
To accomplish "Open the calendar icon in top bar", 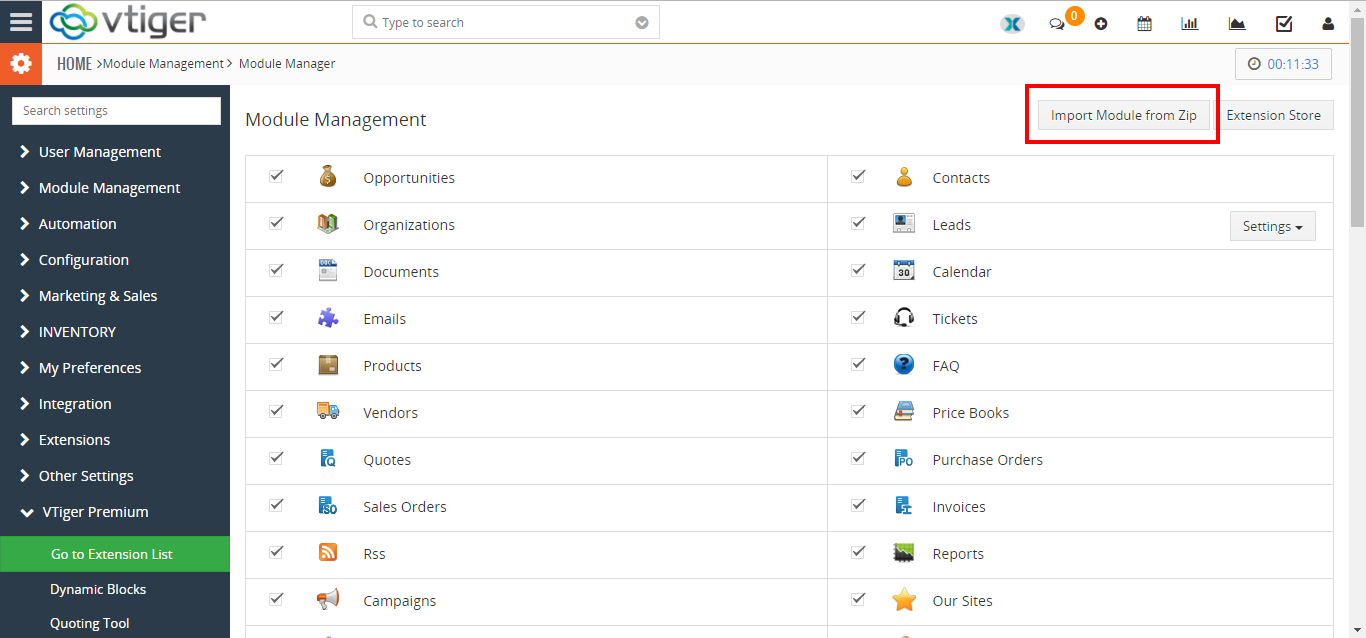I will 1144,23.
